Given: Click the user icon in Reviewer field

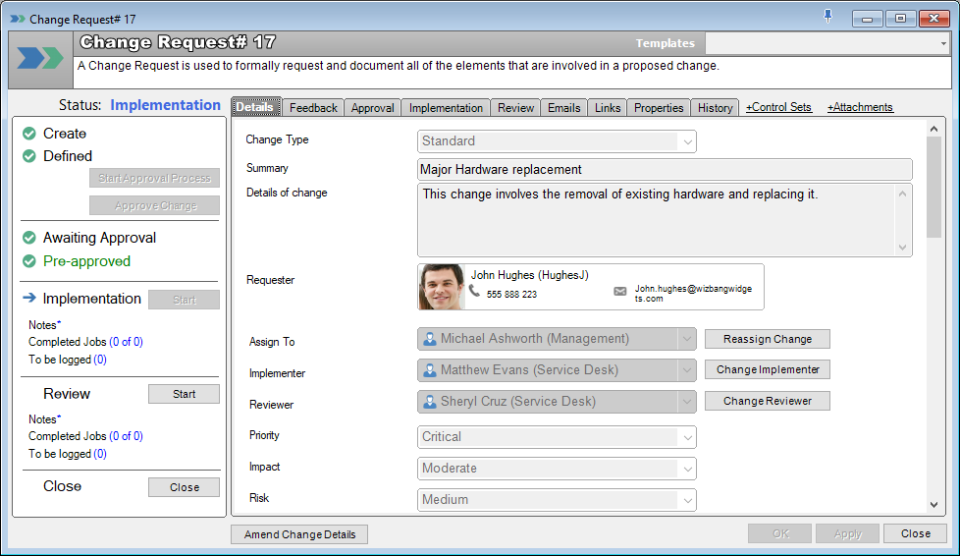Looking at the screenshot, I should [430, 402].
